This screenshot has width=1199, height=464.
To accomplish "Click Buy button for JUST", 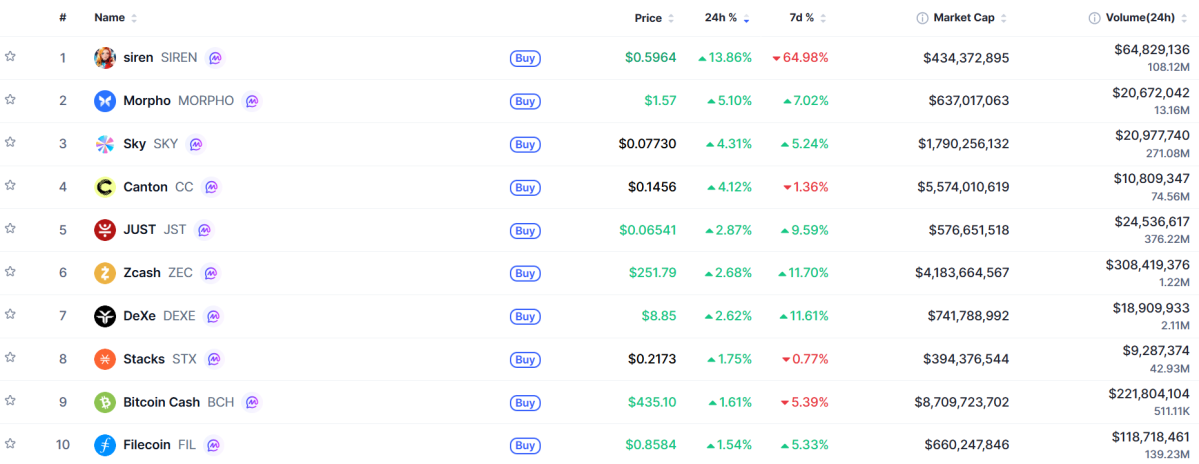I will point(525,230).
